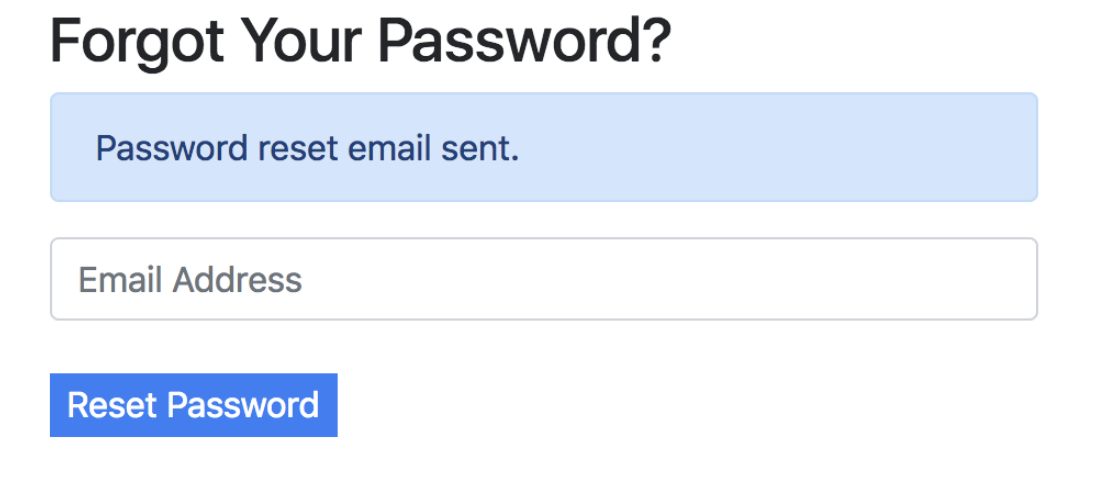Viewport: 1094px width, 482px height.
Task: Select the email entry field
Action: tap(543, 279)
